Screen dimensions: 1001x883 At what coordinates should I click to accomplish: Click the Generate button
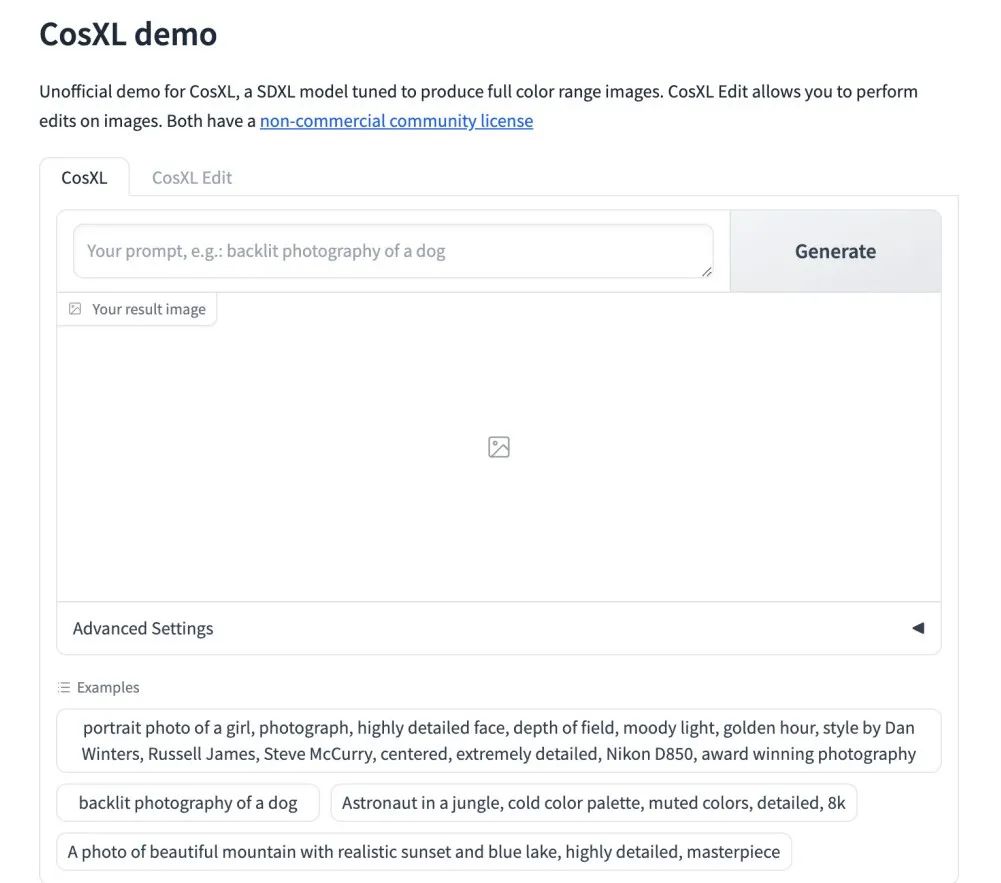click(835, 251)
